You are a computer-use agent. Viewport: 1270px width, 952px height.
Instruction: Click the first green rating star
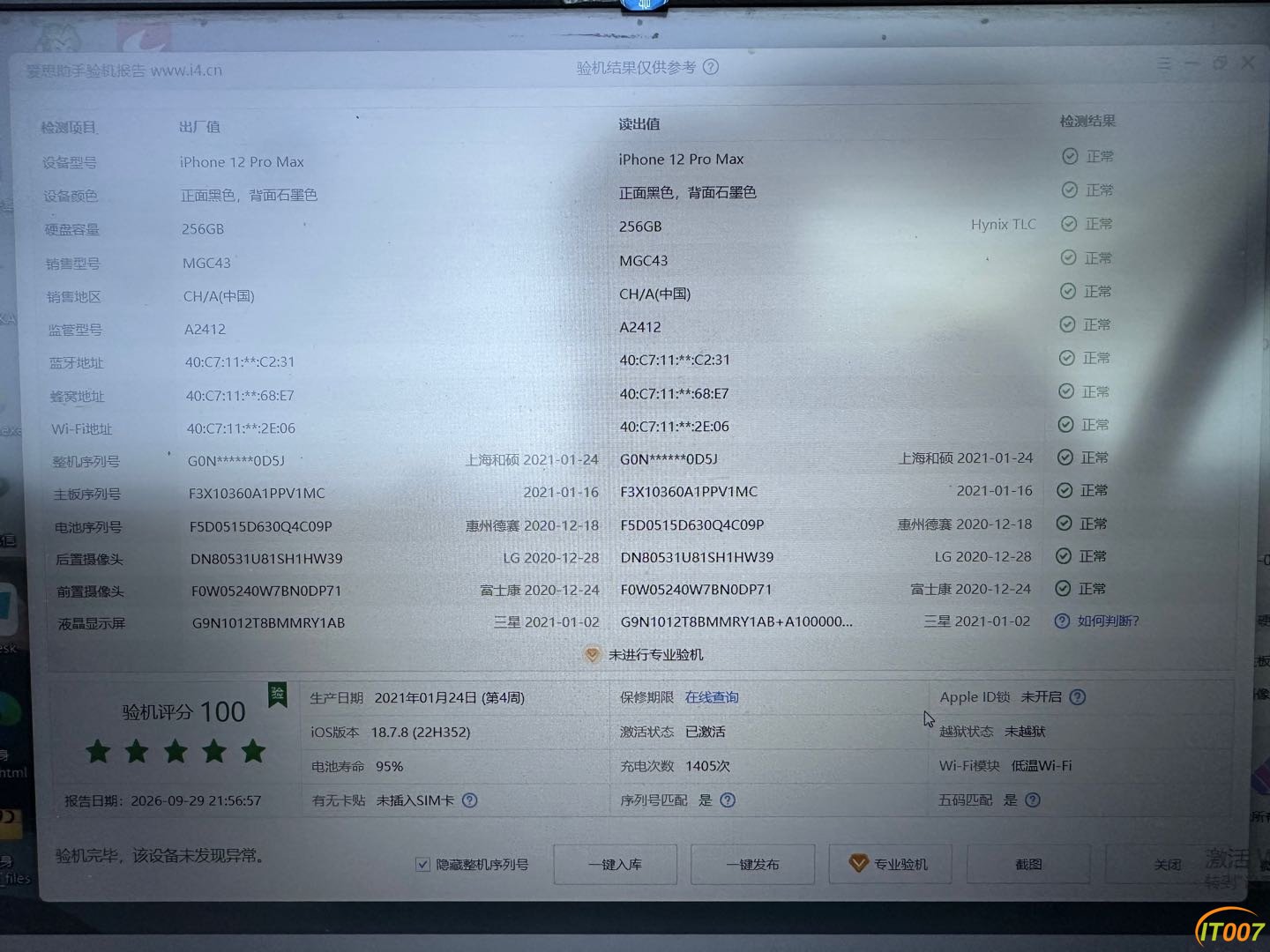98,752
